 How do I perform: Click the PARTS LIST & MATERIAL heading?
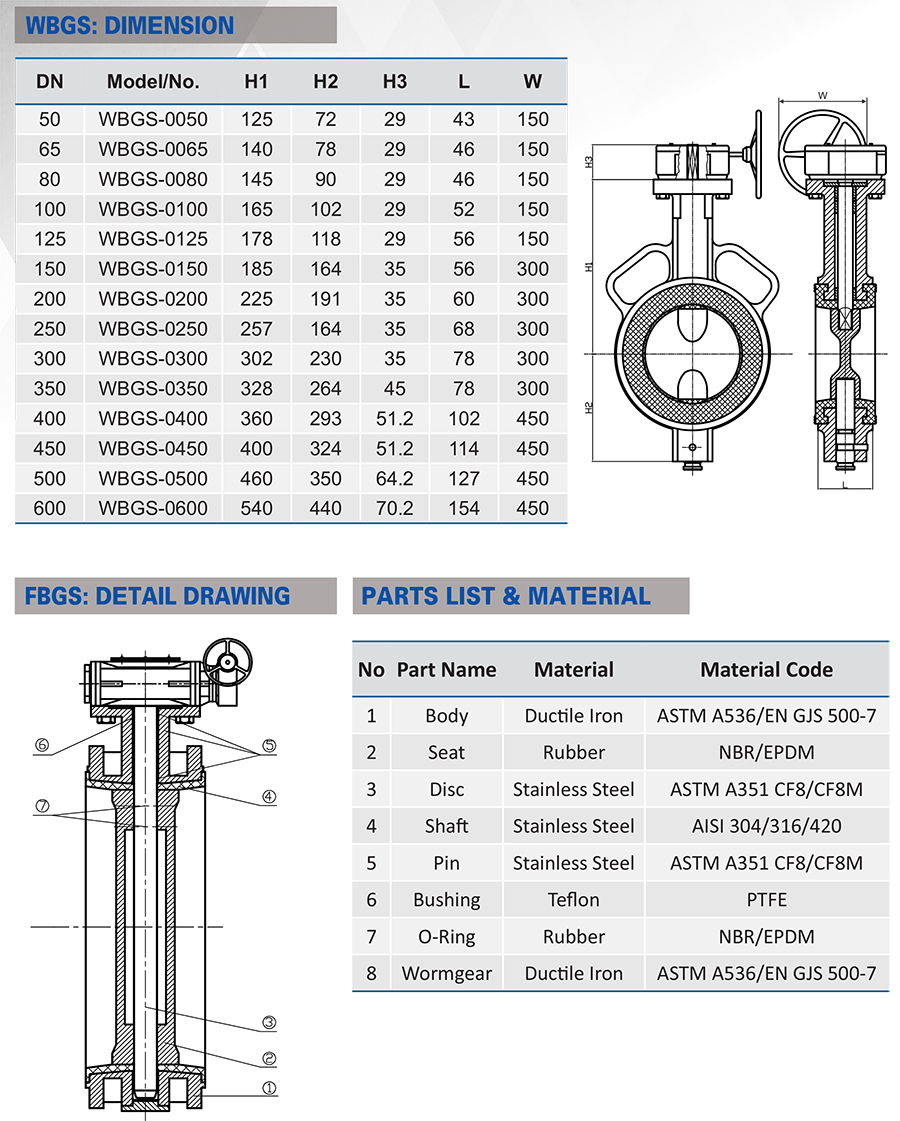point(505,596)
